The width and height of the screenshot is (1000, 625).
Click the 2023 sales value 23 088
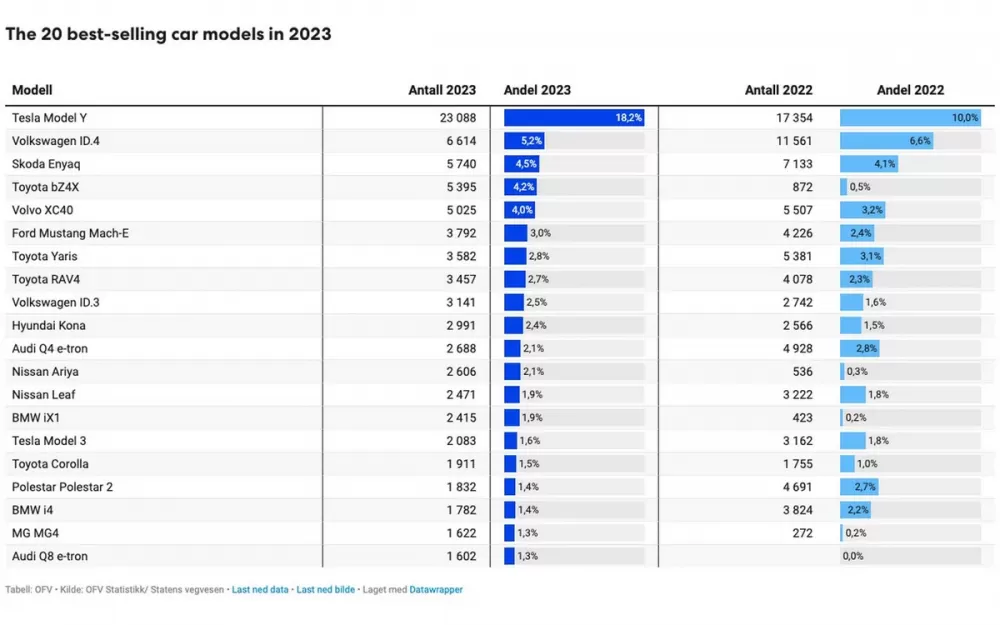(x=458, y=118)
